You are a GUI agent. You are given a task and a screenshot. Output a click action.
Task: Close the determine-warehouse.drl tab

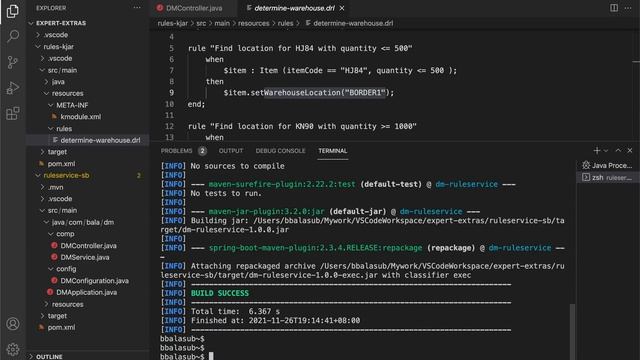click(342, 8)
